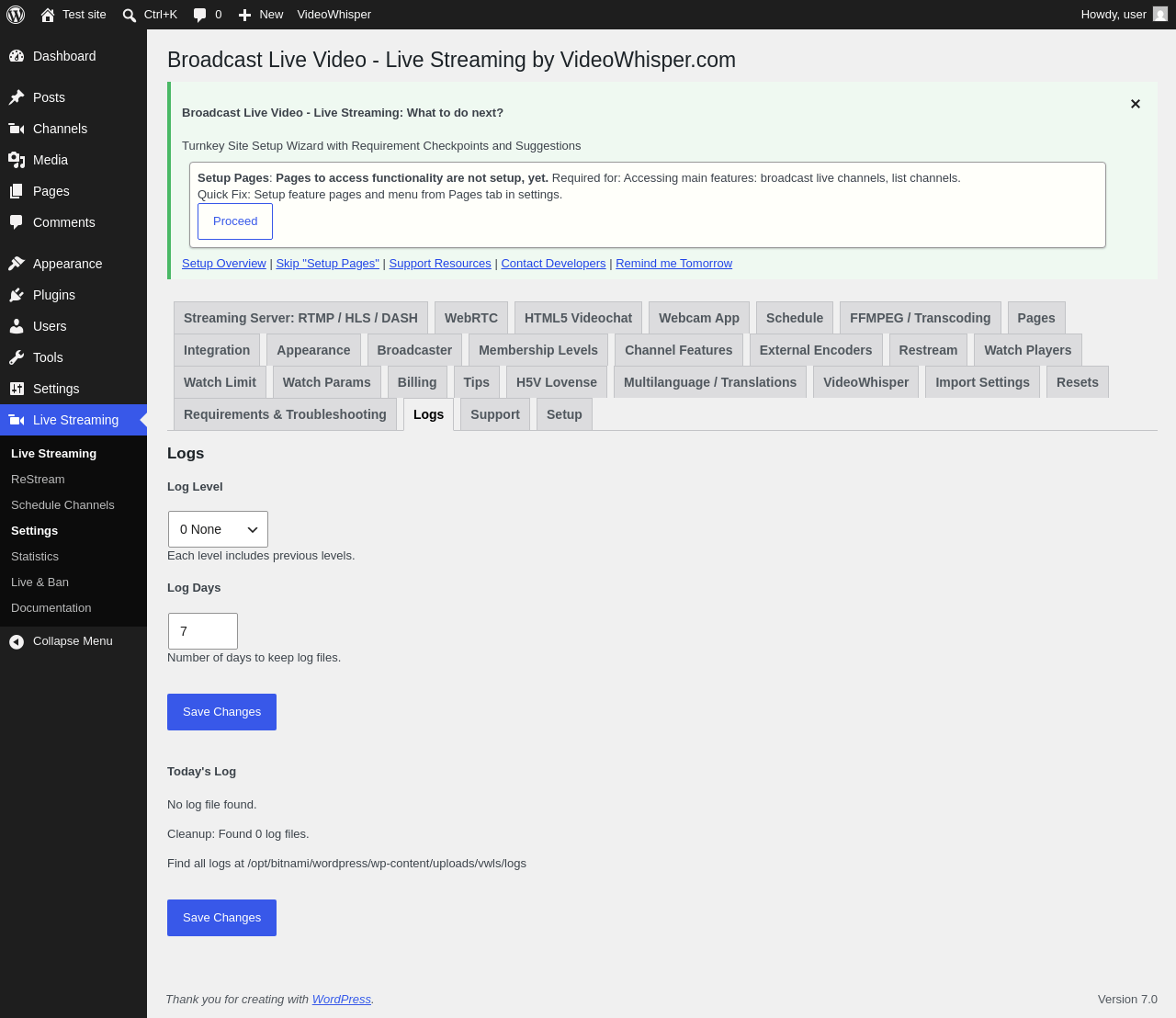The height and width of the screenshot is (1018, 1176).
Task: Click the home icon beside Test site
Action: click(48, 15)
